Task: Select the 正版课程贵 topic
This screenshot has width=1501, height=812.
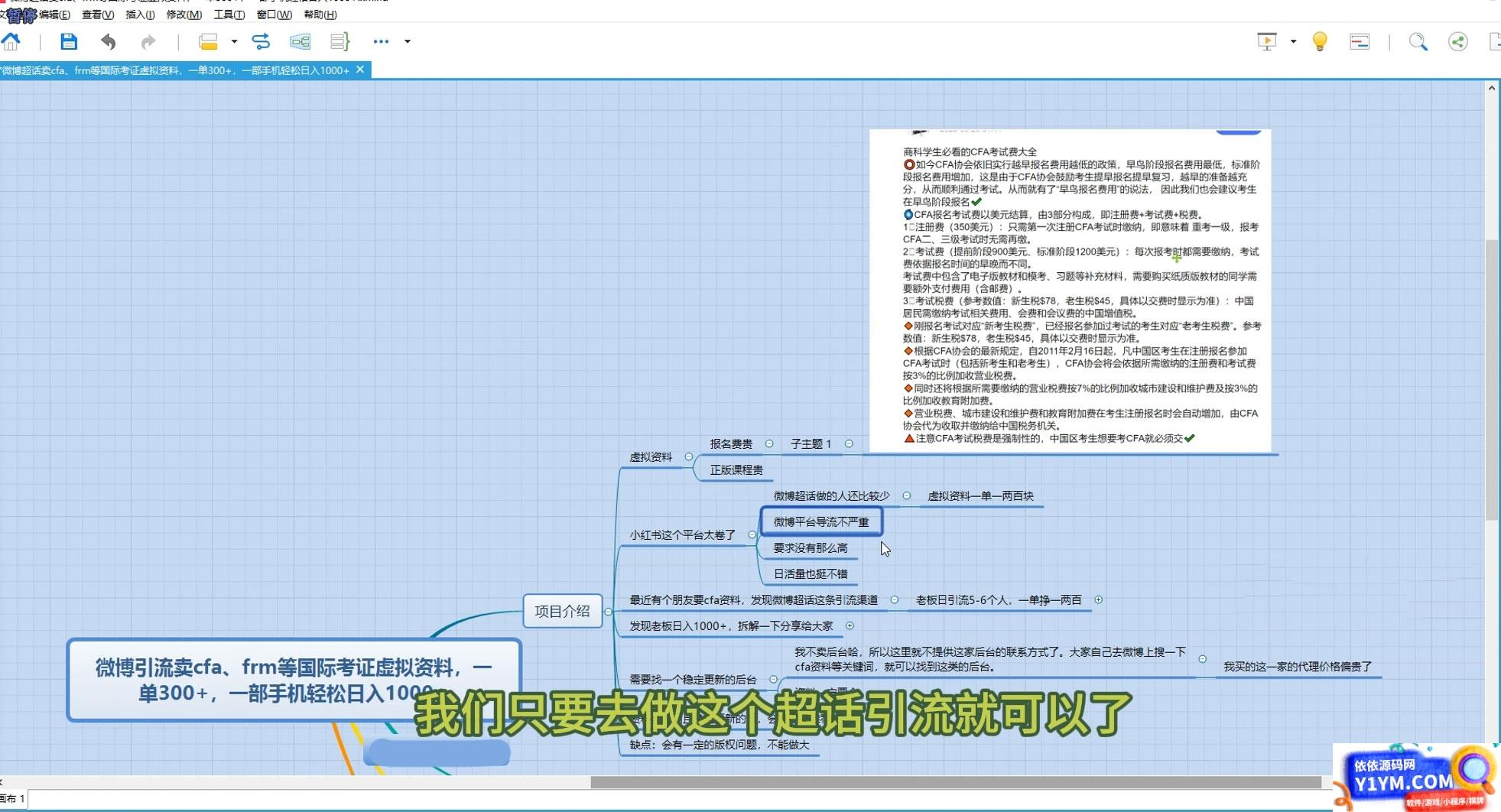Action: (x=736, y=470)
